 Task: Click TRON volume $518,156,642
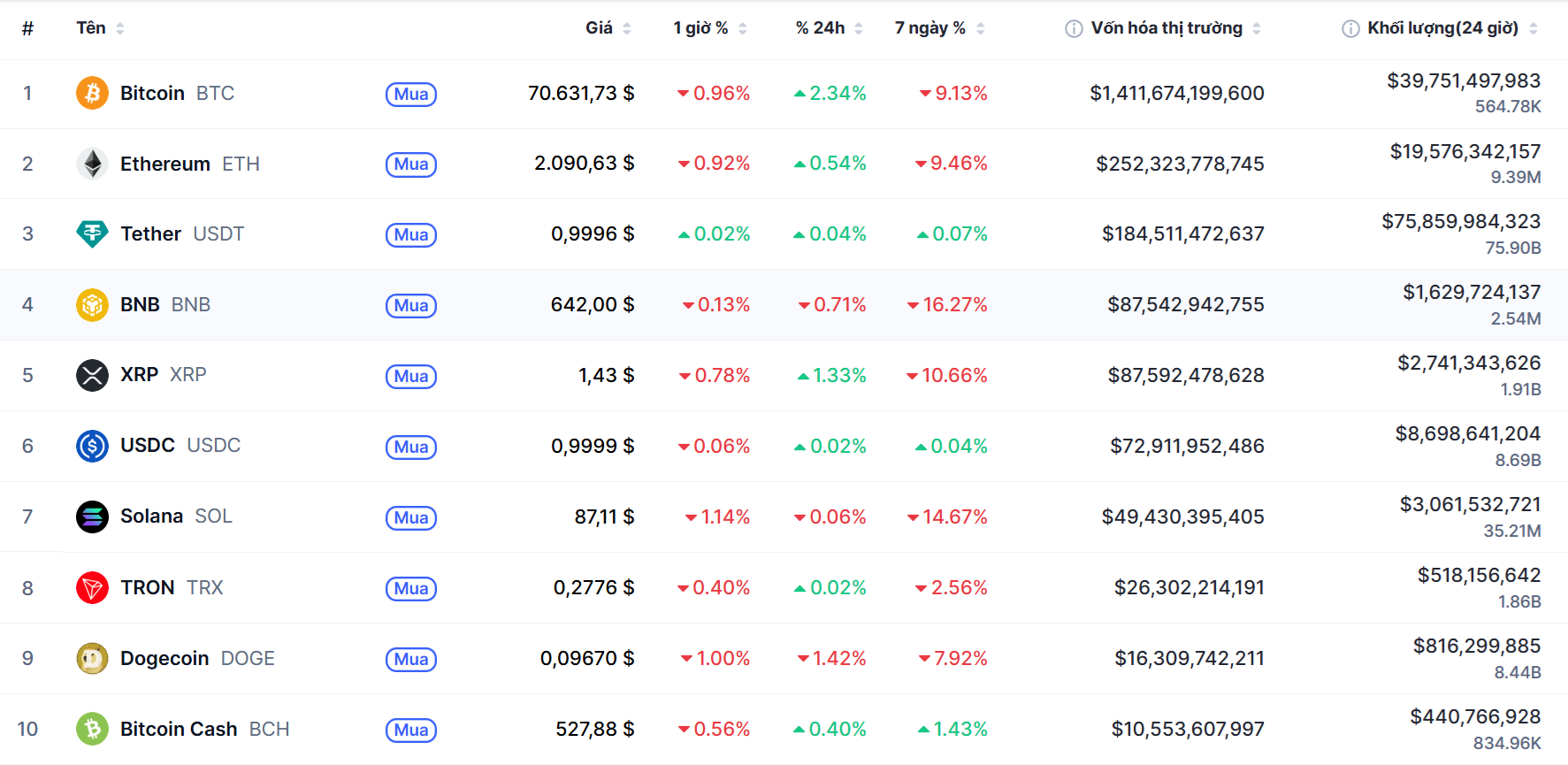pos(1480,575)
